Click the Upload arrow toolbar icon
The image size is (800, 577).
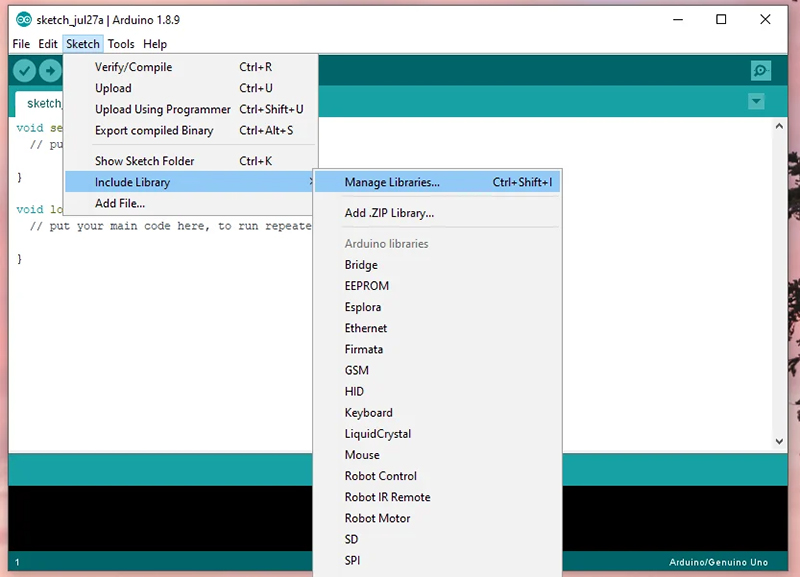click(50, 71)
